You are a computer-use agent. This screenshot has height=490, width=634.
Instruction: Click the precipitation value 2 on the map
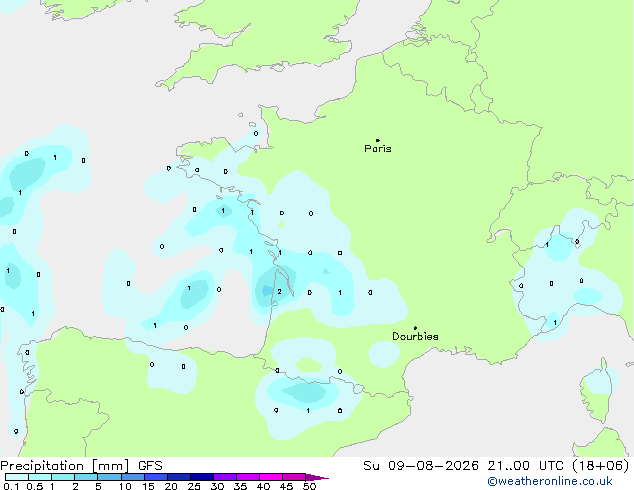[279, 291]
